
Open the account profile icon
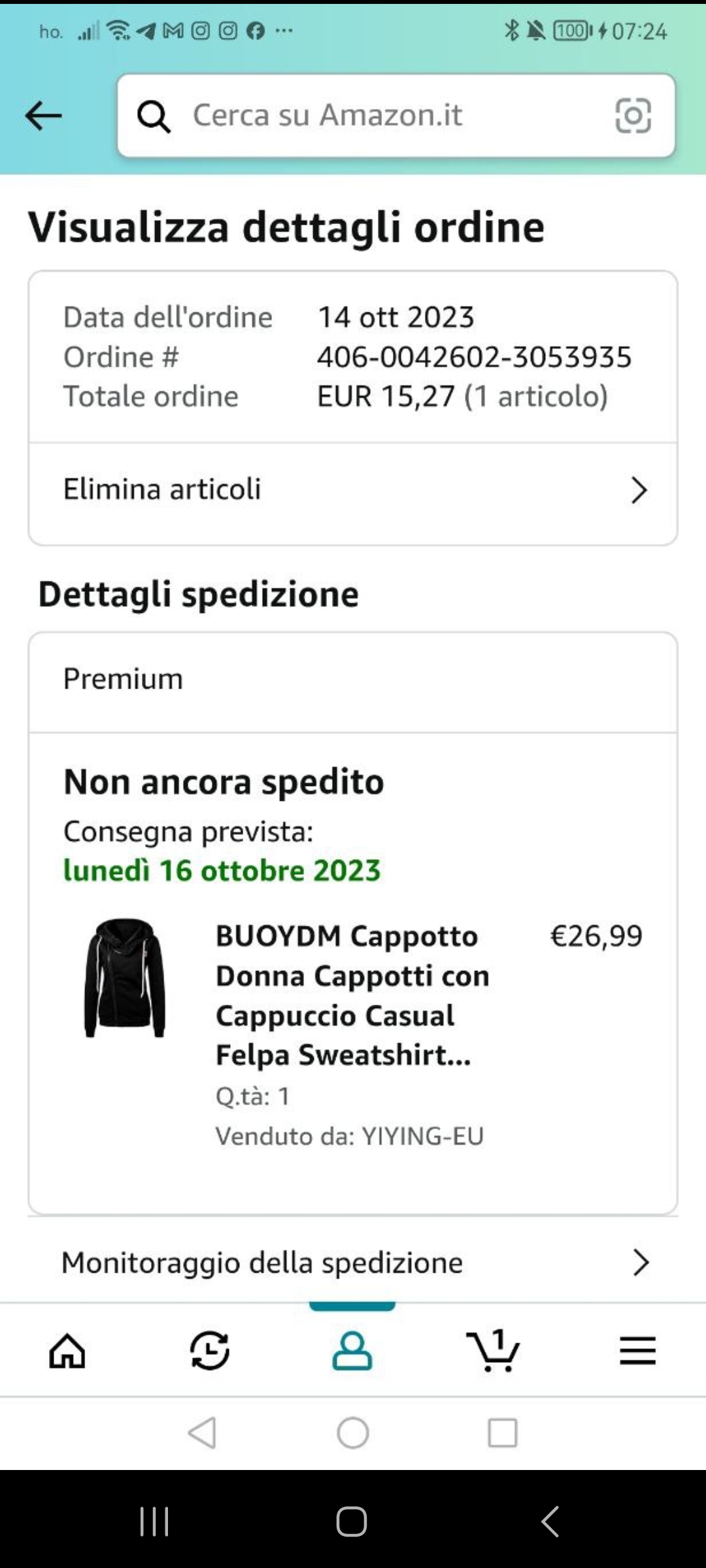352,1350
